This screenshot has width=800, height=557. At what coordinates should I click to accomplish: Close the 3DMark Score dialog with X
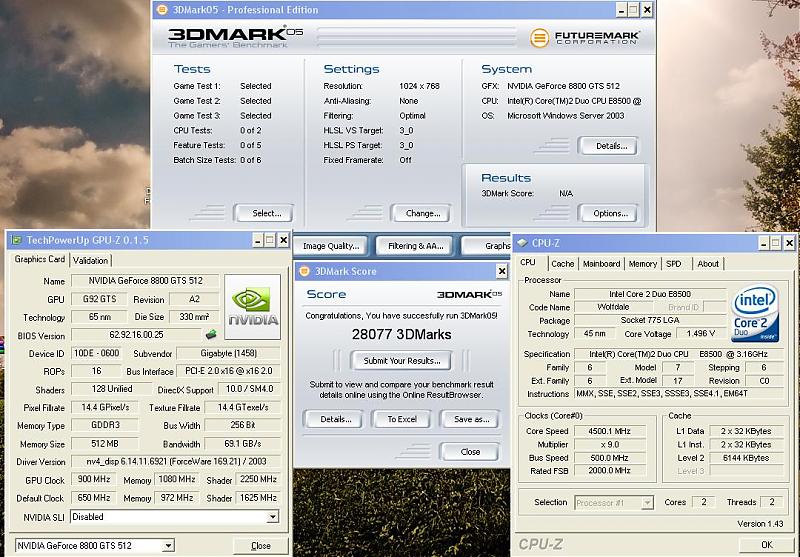coord(502,271)
